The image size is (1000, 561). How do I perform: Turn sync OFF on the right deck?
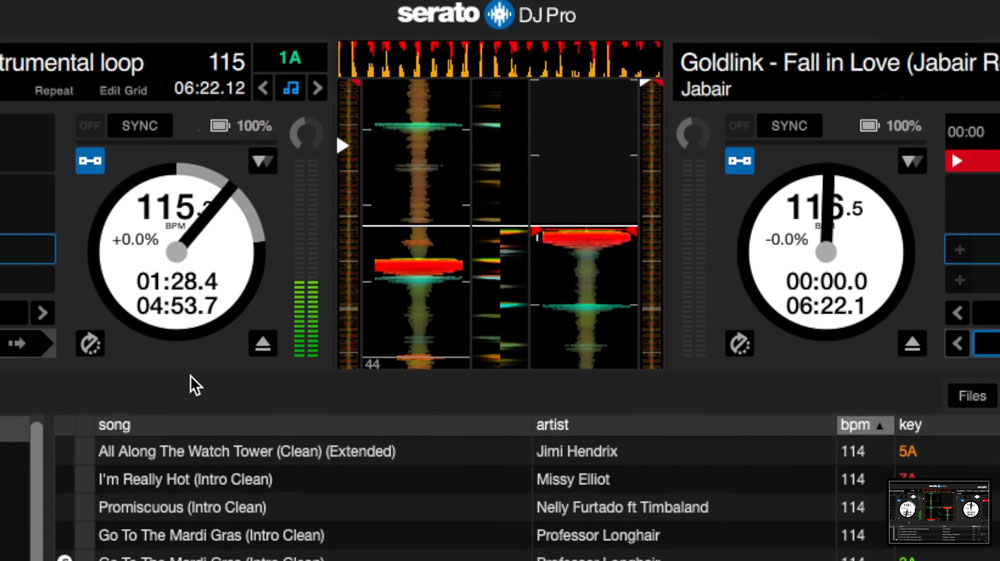point(739,126)
